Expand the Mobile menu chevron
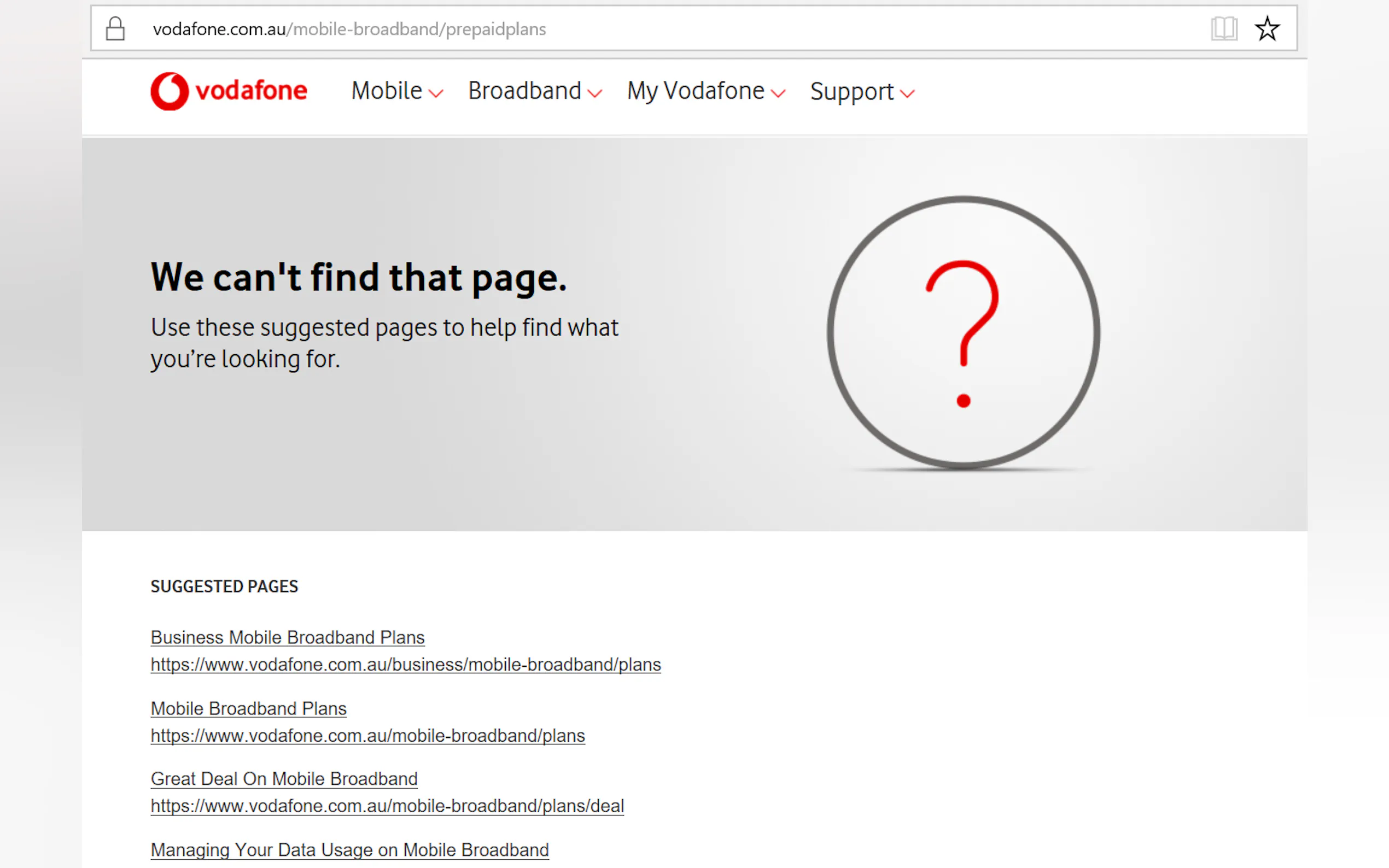1389x868 pixels. click(436, 93)
